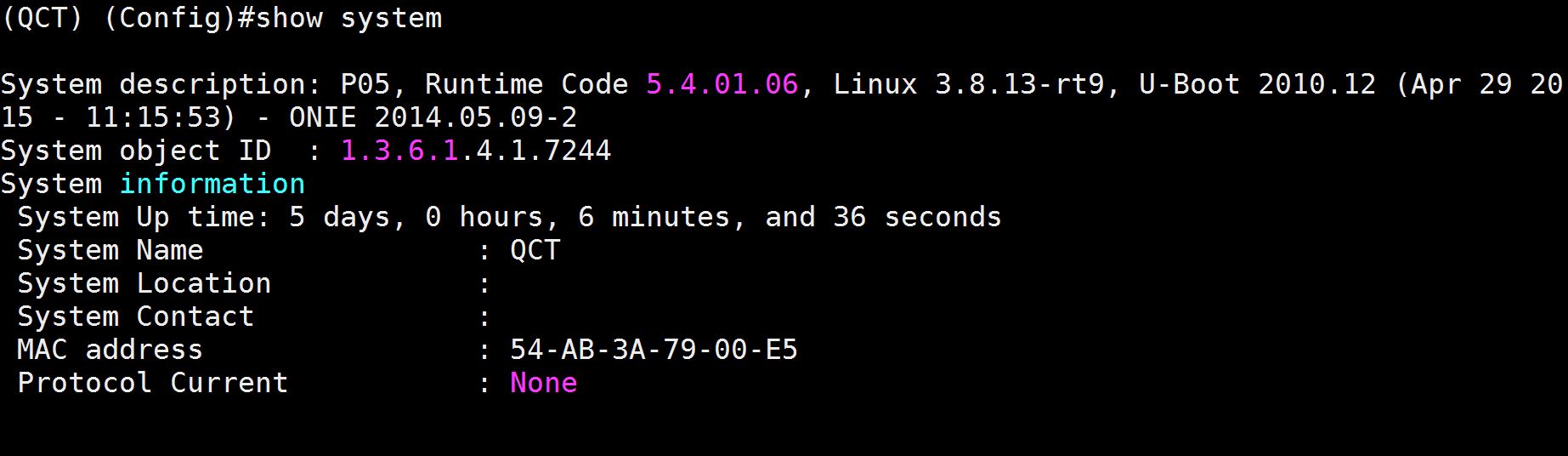Click the MAC value 54-AB-3A-79-00-E5

(x=654, y=350)
